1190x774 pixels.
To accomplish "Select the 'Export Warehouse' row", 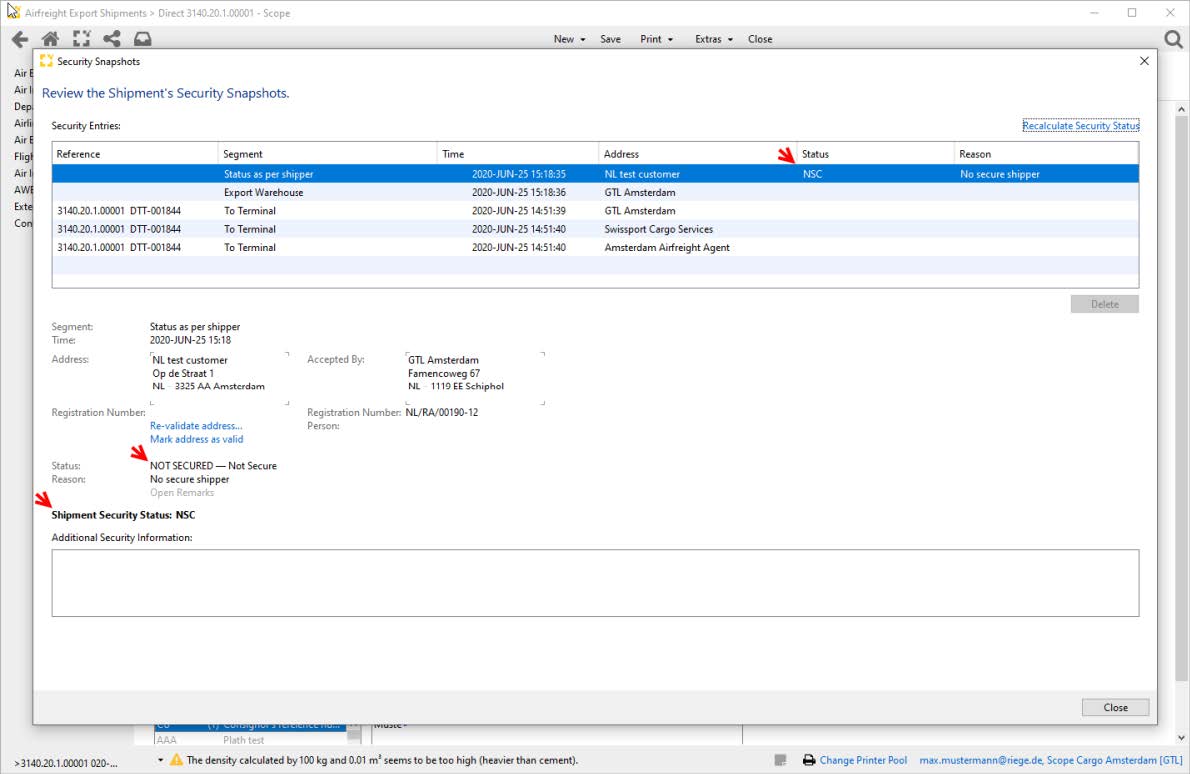I will (595, 192).
